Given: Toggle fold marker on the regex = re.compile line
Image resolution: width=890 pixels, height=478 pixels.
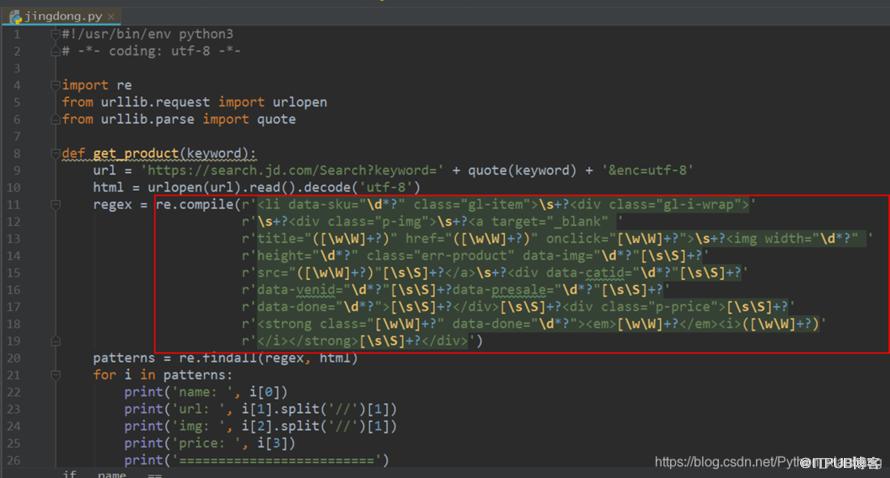Looking at the screenshot, I should pyautogui.click(x=55, y=204).
